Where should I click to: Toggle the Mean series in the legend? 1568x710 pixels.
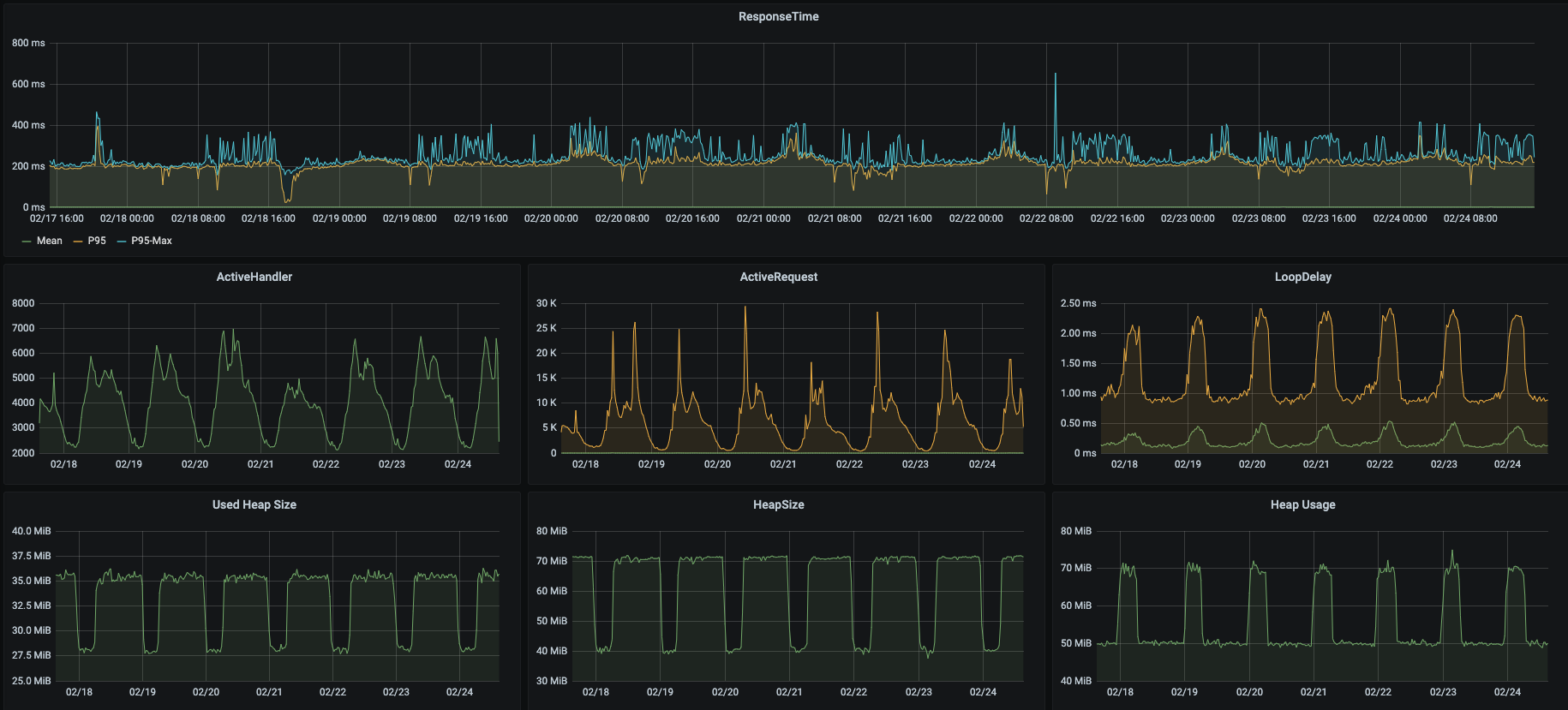pyautogui.click(x=49, y=241)
